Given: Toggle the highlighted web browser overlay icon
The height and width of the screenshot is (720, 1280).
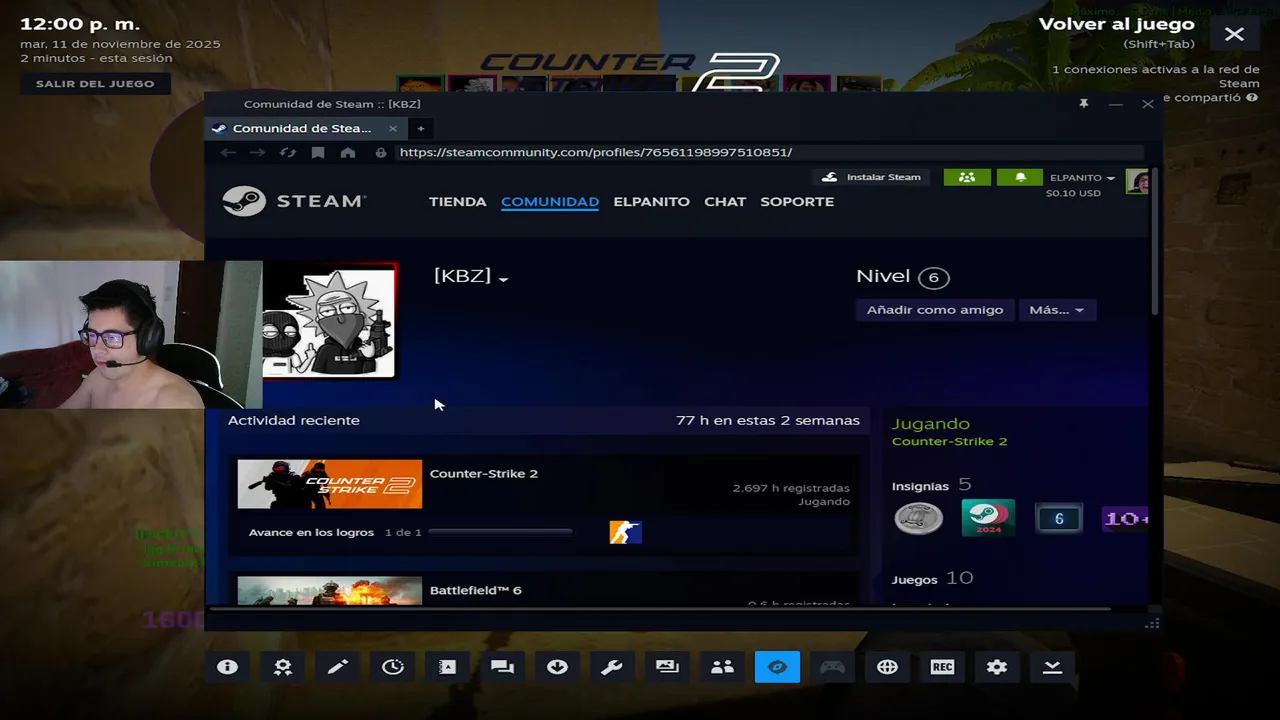Looking at the screenshot, I should click(777, 667).
